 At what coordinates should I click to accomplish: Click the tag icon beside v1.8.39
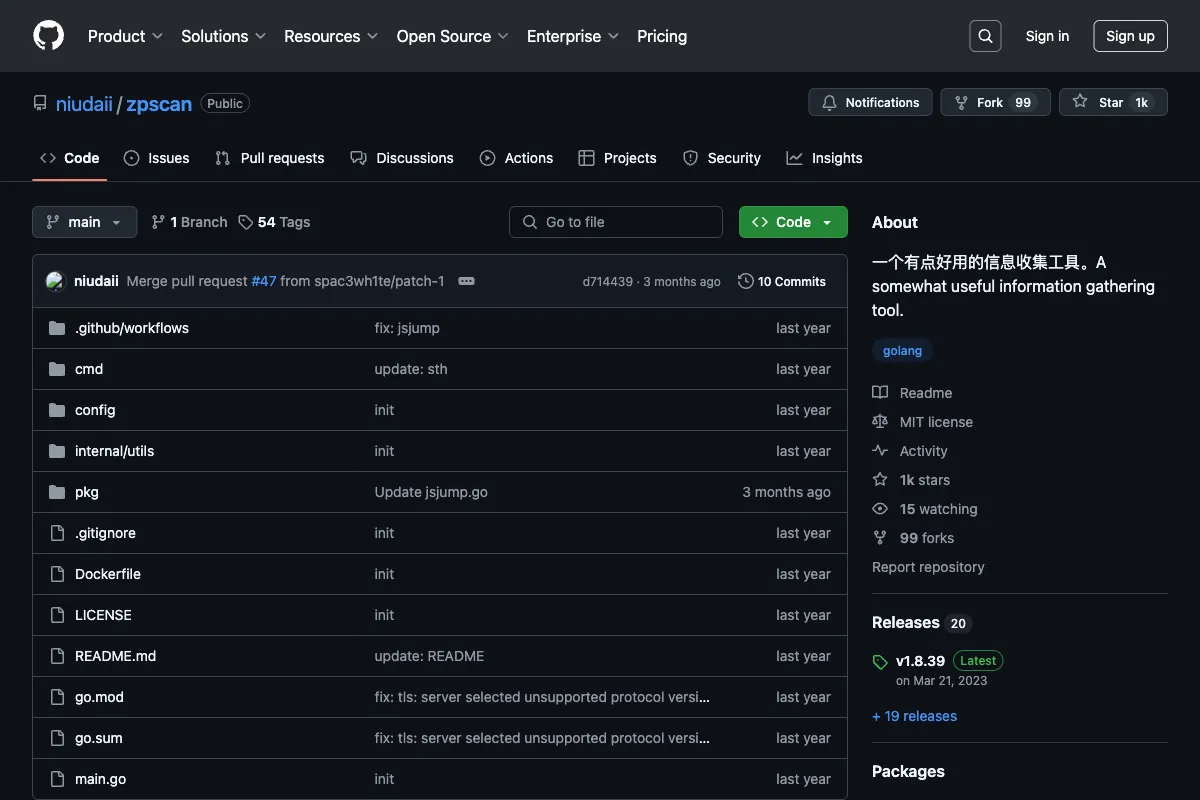point(880,662)
